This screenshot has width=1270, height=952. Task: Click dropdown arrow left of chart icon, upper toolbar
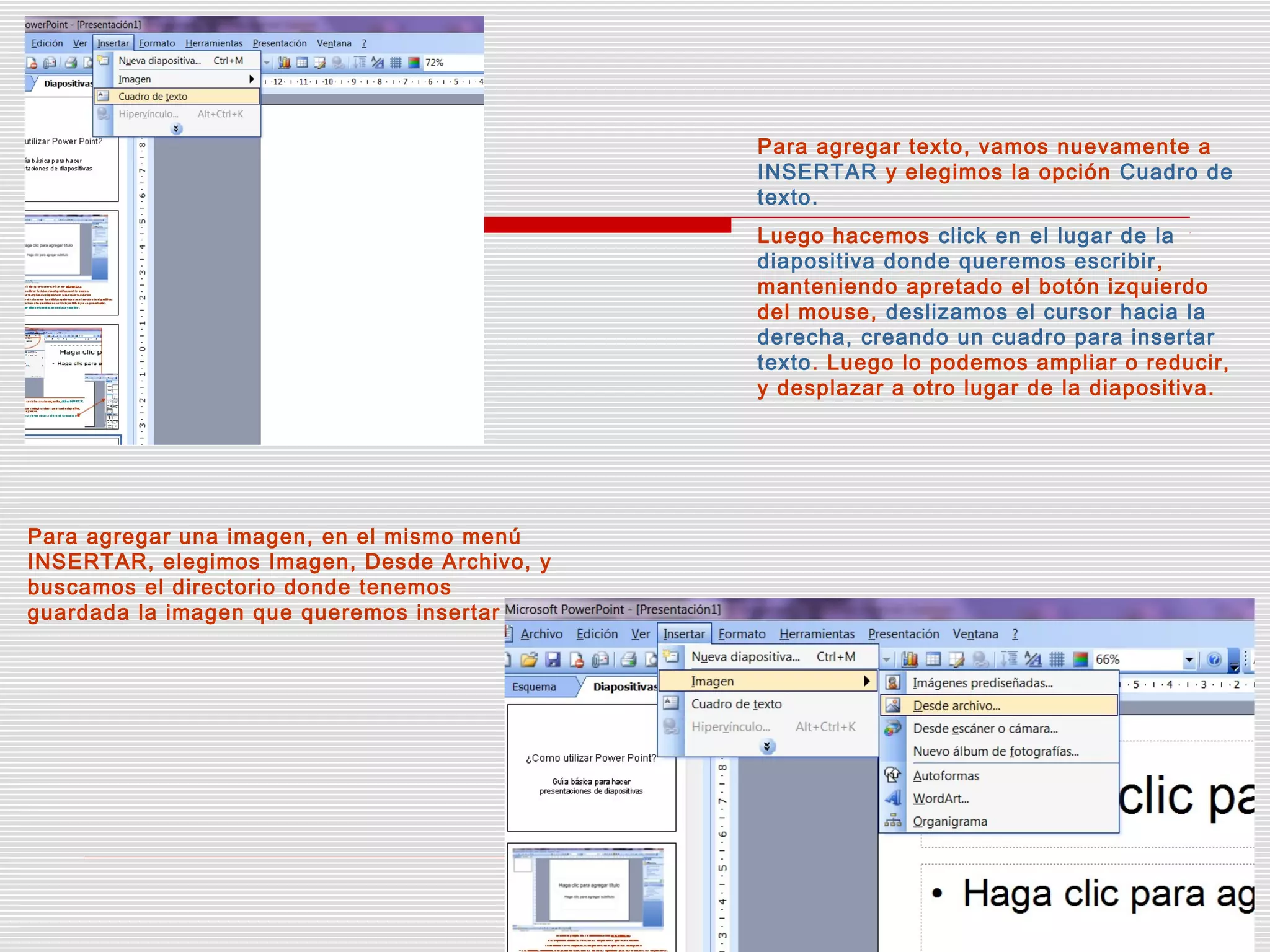[x=267, y=63]
